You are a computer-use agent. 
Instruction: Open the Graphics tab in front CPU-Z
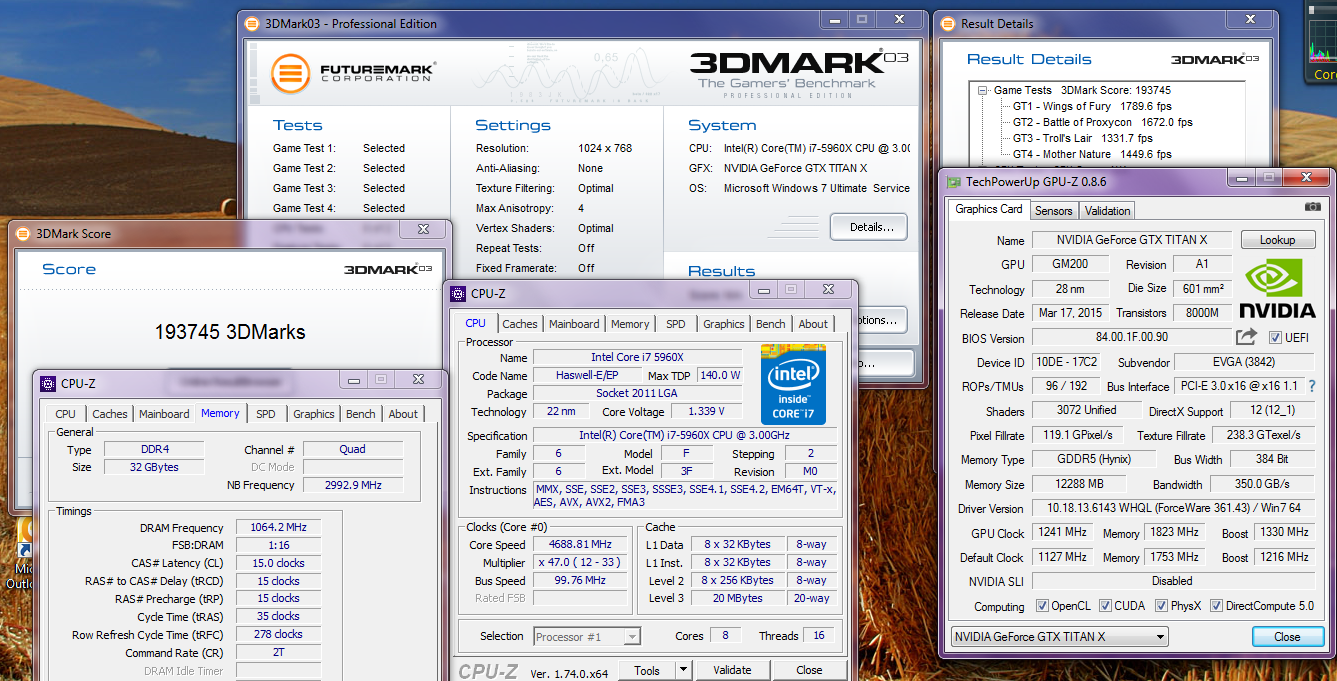coord(723,324)
